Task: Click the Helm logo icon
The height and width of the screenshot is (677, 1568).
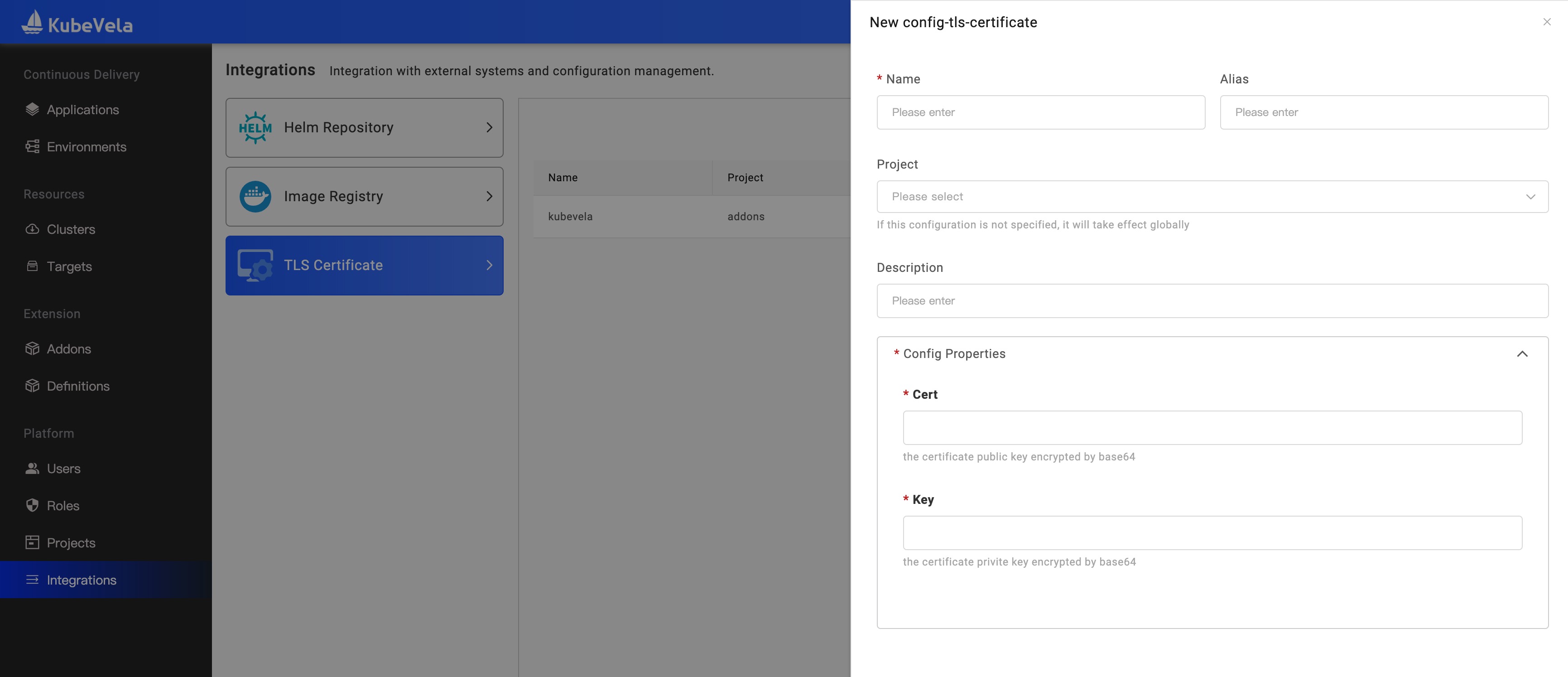Action: click(x=255, y=128)
